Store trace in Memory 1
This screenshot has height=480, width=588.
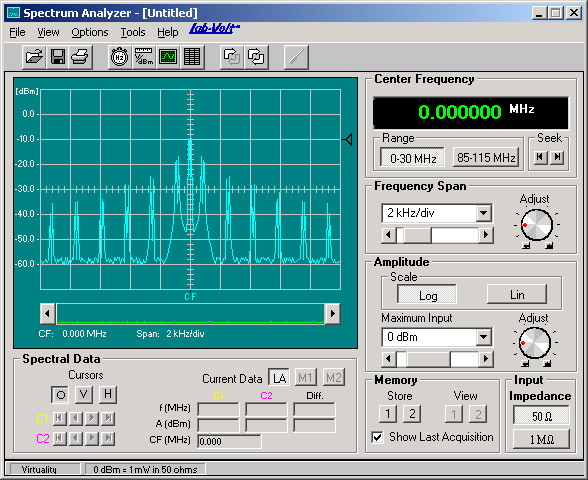(388, 414)
